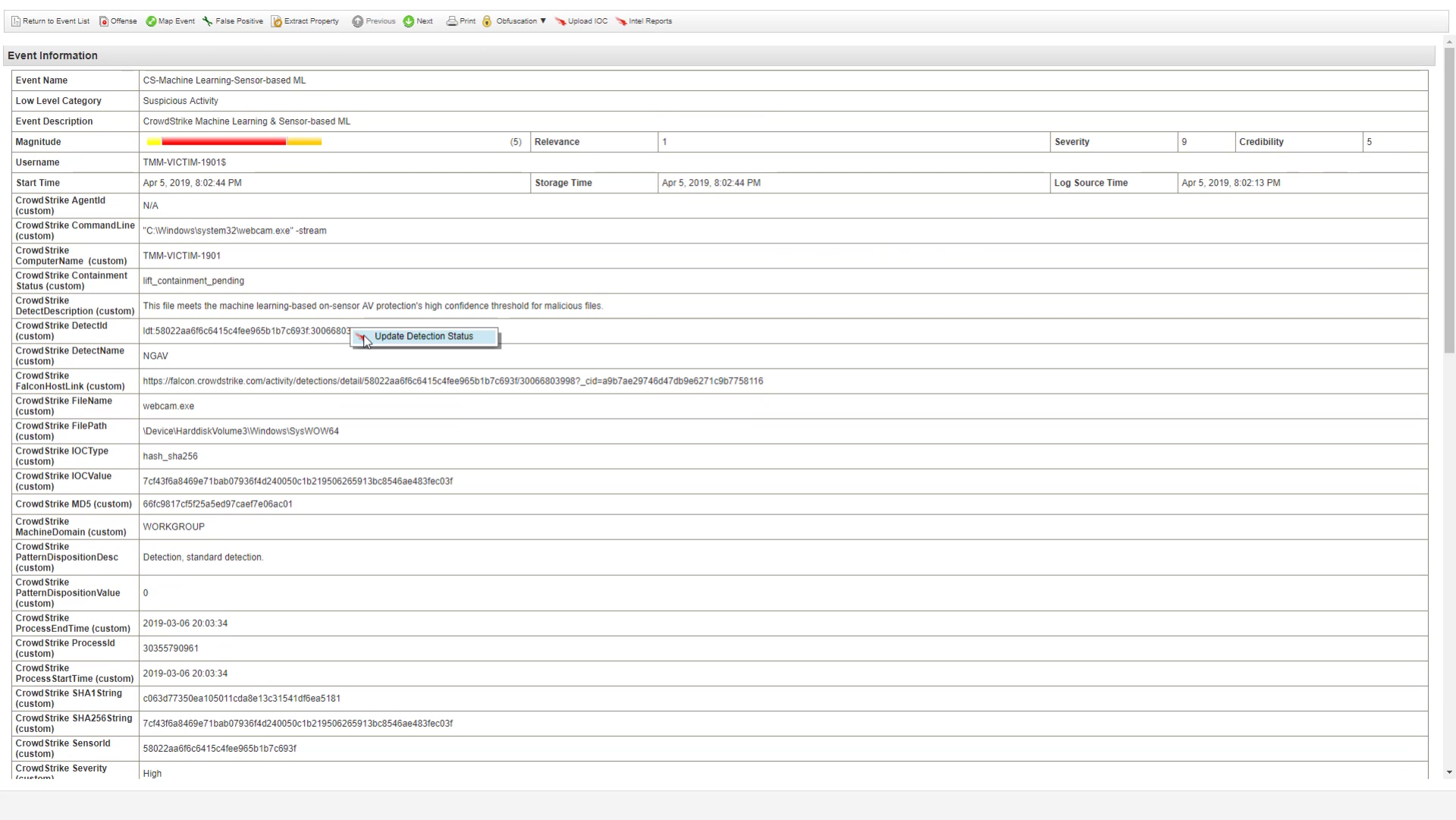1456x820 pixels.
Task: Select Log Source Time 8:02:13 PM value
Action: [1231, 183]
